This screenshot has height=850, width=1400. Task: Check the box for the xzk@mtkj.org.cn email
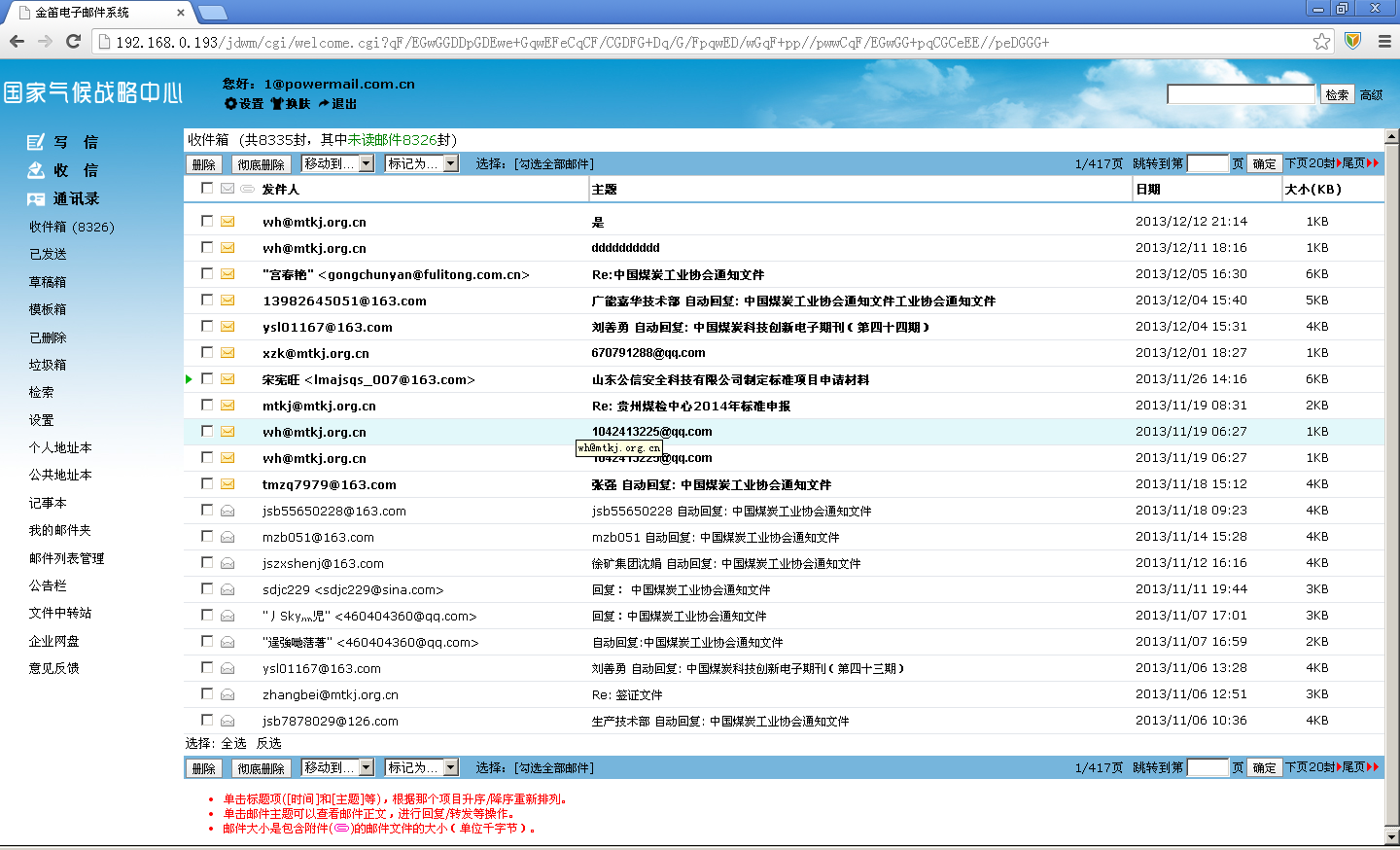(x=207, y=352)
